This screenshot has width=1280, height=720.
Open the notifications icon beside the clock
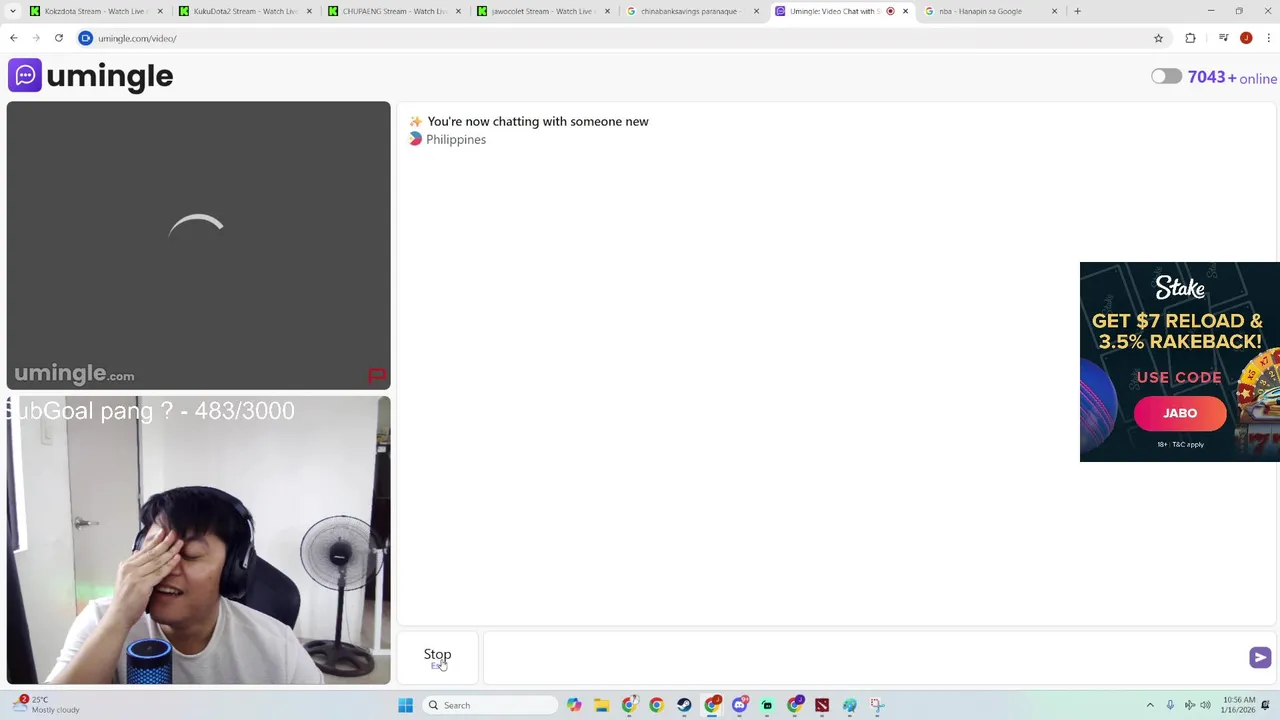point(1266,705)
